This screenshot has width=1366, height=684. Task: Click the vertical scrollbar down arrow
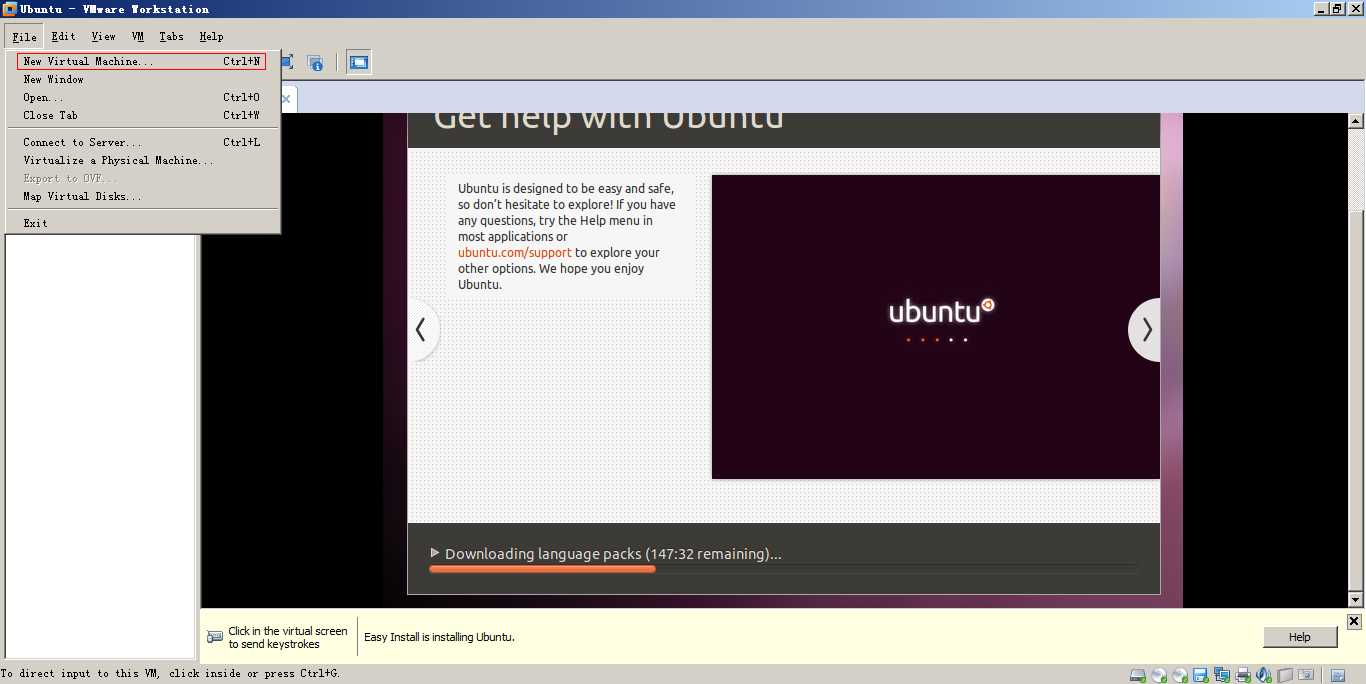click(1356, 600)
